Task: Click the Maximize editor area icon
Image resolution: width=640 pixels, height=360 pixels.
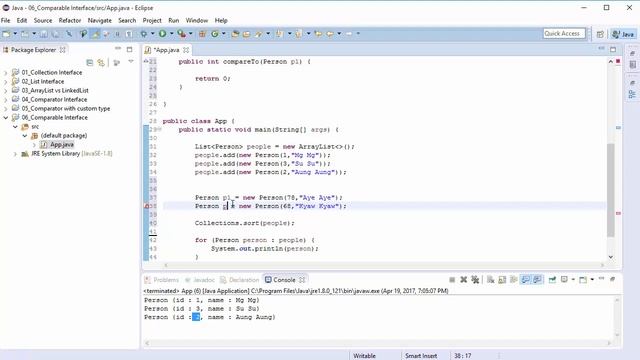Action: (613, 49)
